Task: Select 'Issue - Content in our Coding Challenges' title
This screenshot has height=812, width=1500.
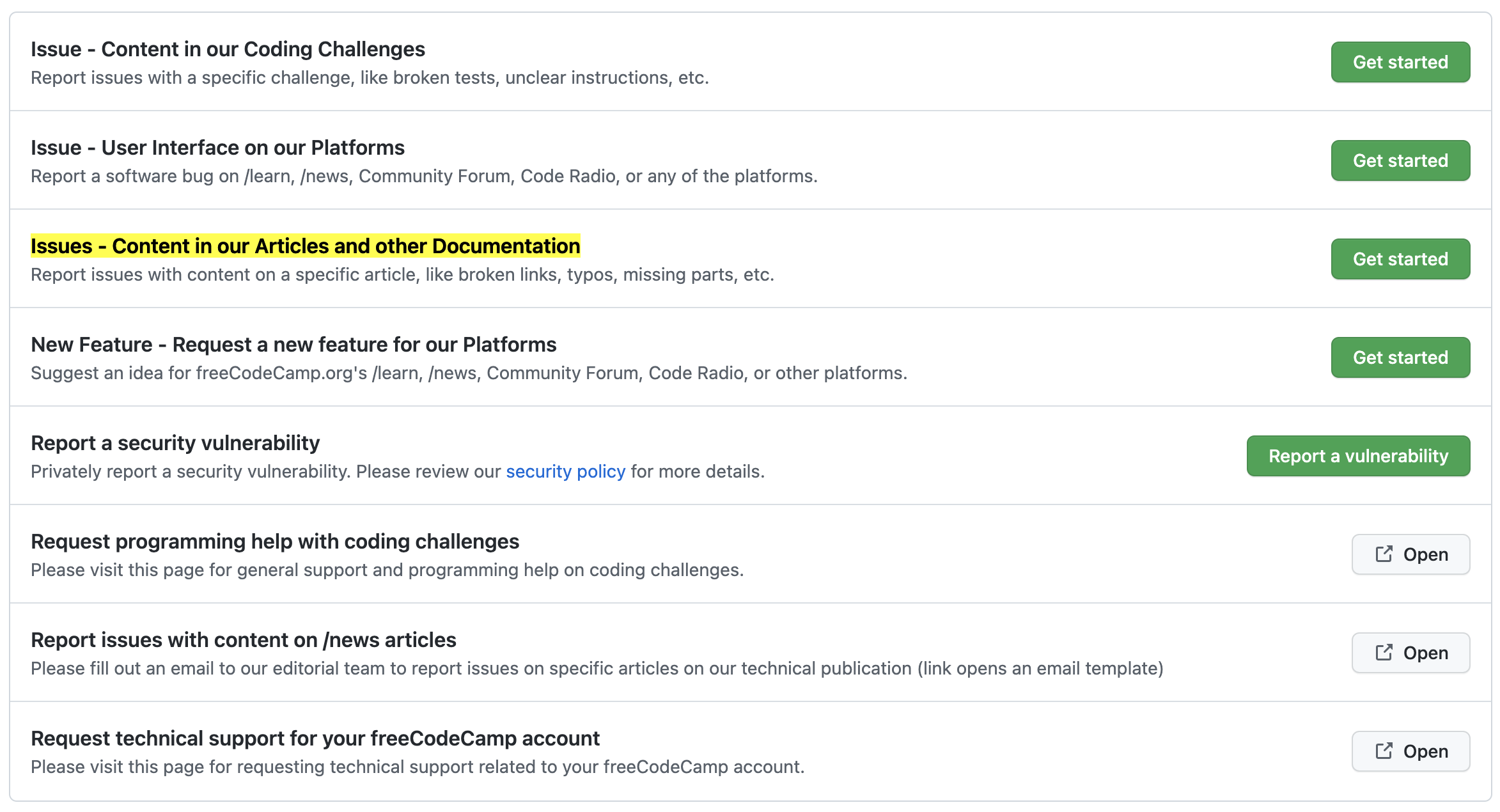Action: tap(228, 49)
